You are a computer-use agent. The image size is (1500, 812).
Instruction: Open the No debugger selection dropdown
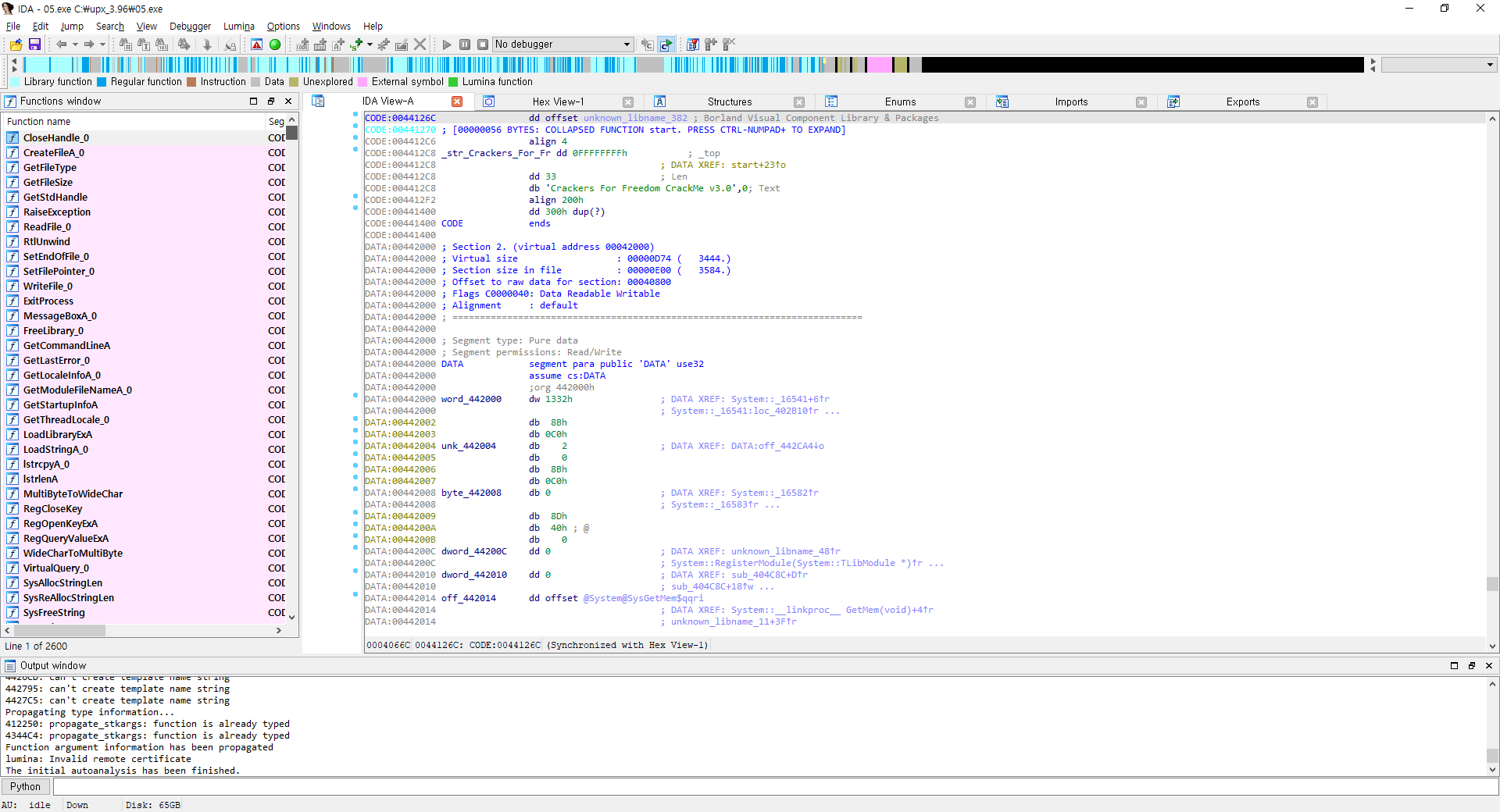click(x=562, y=45)
